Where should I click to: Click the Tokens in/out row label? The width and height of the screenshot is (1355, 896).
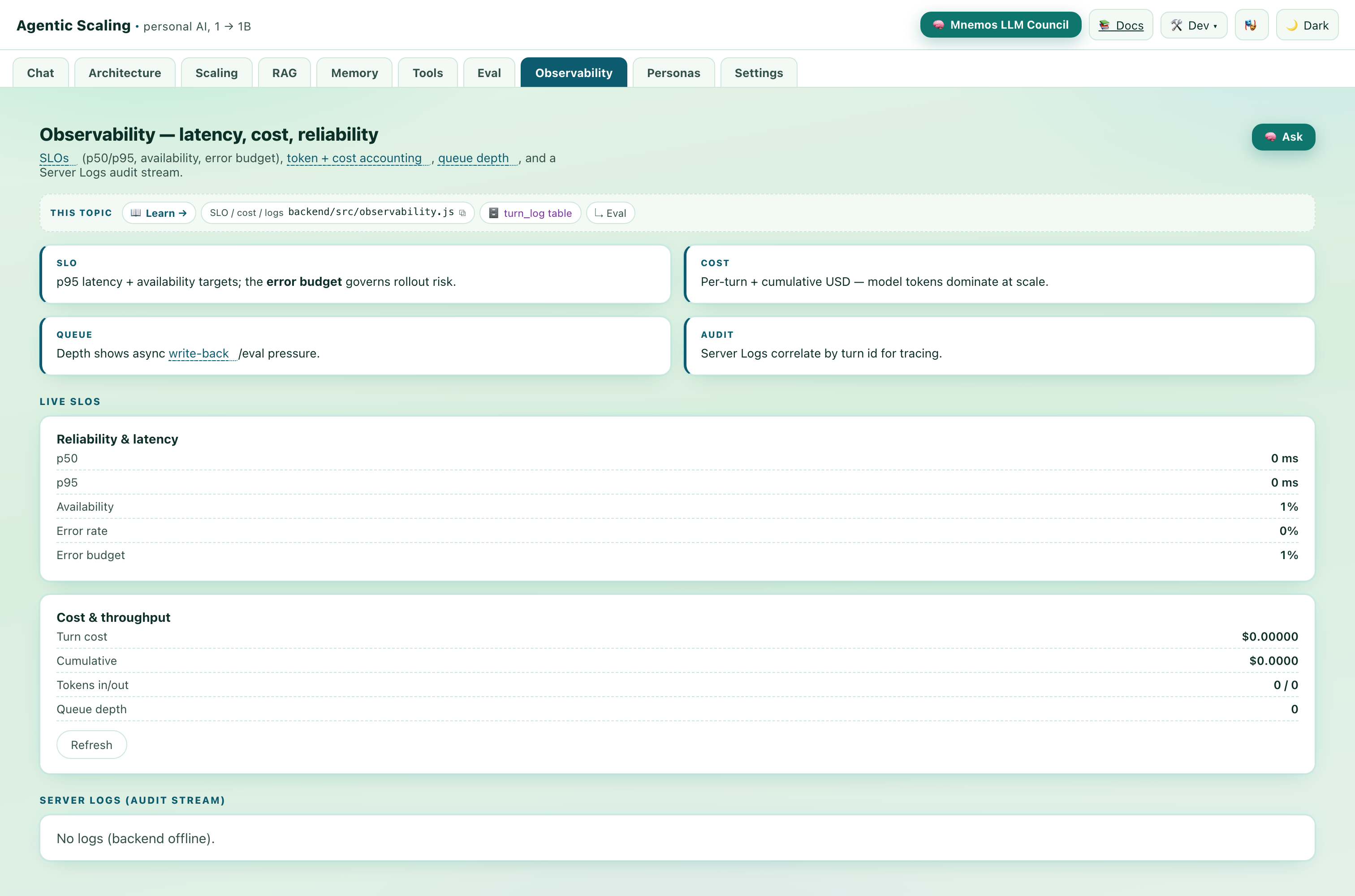click(93, 685)
